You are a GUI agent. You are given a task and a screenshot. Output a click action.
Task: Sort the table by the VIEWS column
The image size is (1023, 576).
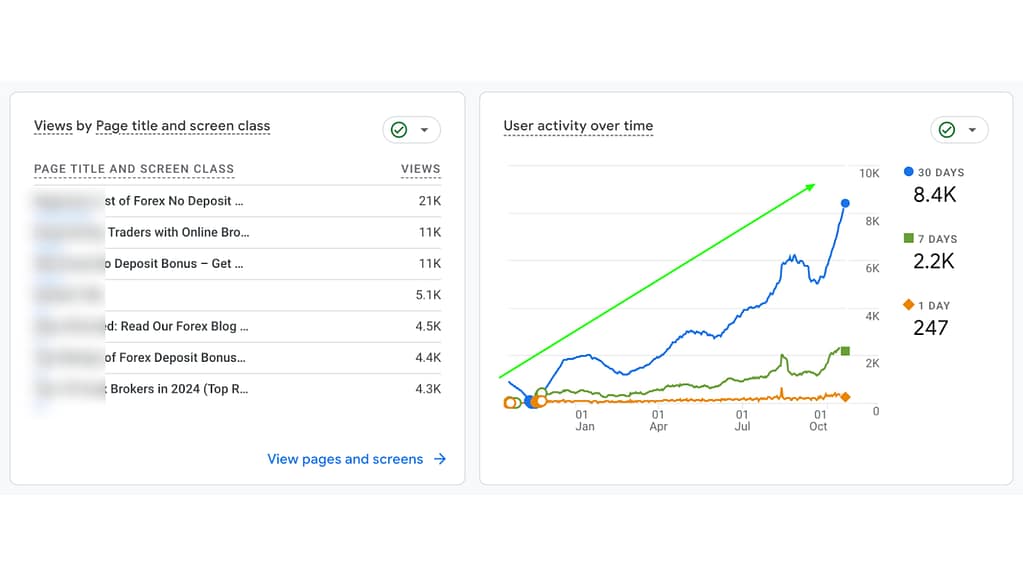click(x=420, y=169)
